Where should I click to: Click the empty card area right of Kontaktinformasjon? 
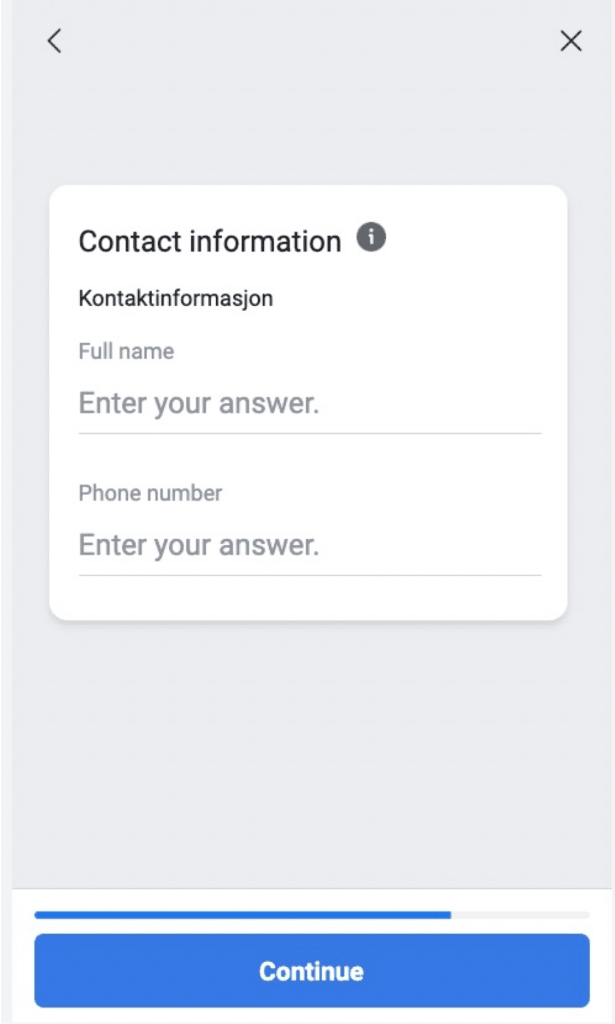[x=420, y=298]
